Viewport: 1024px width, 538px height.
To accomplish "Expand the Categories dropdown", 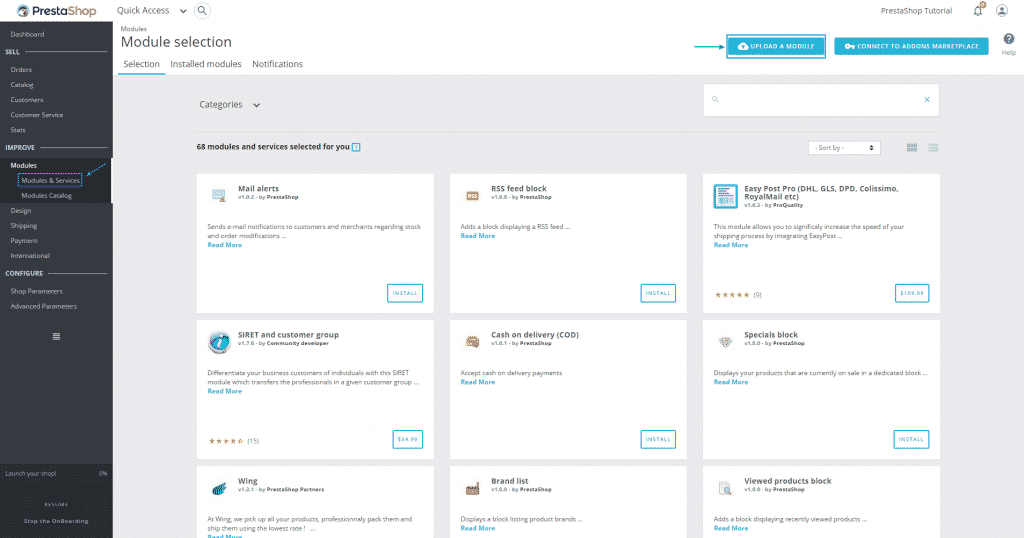I will pyautogui.click(x=229, y=105).
